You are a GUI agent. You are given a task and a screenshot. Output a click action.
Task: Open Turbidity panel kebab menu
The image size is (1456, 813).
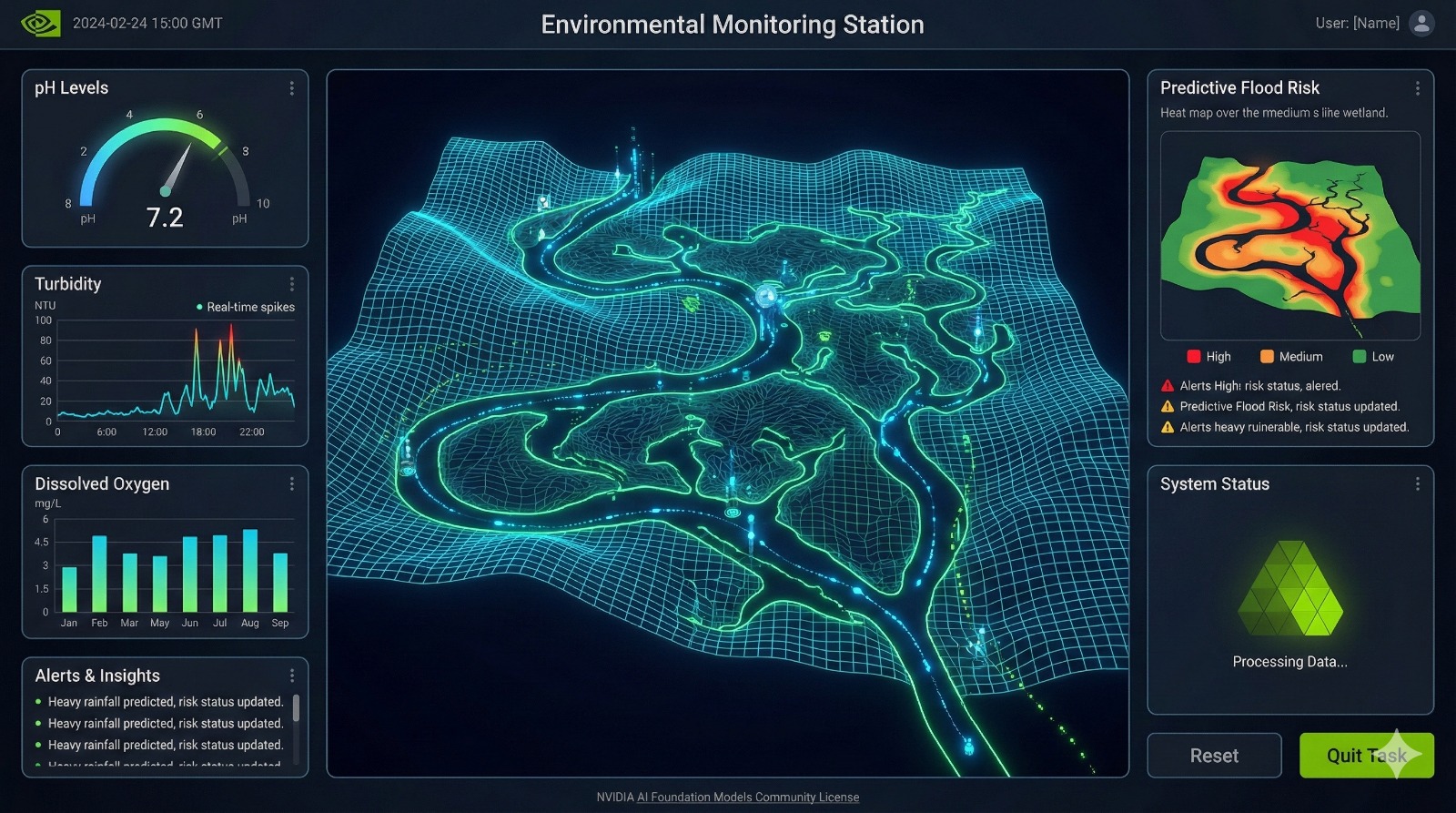point(291,284)
